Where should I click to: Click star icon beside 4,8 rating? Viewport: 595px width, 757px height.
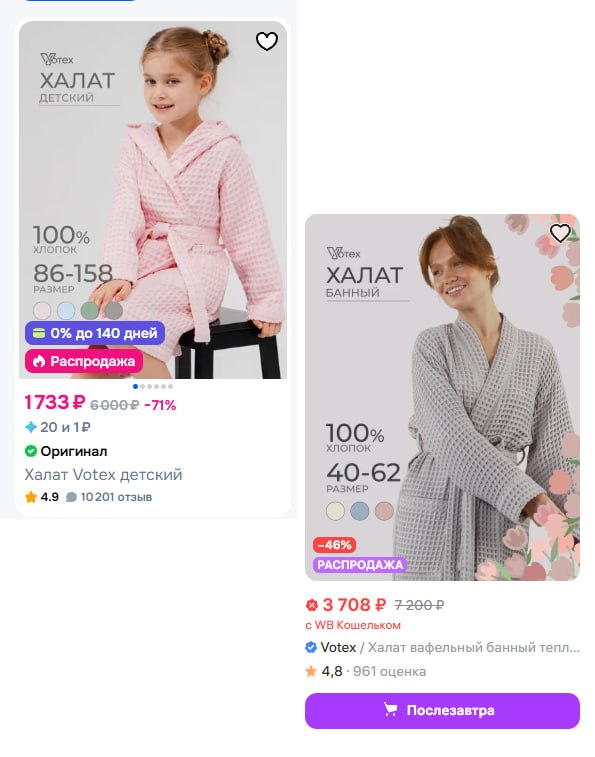311,671
